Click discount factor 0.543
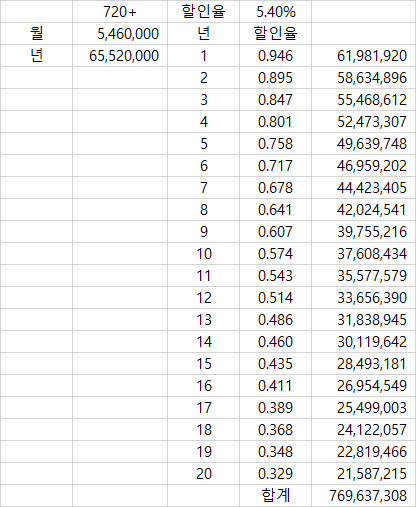 tap(275, 276)
